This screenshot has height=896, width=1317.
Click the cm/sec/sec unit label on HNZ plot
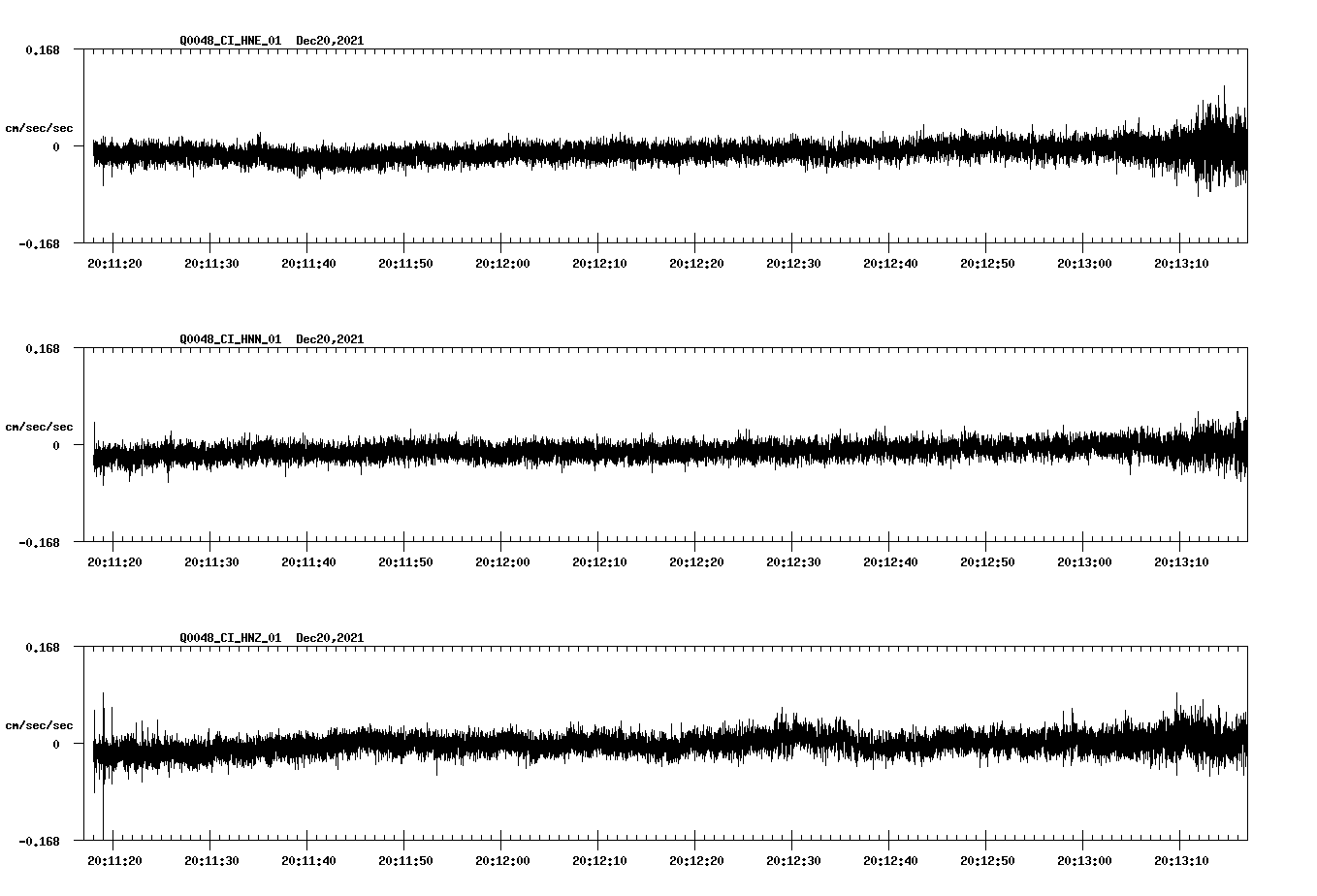39,725
